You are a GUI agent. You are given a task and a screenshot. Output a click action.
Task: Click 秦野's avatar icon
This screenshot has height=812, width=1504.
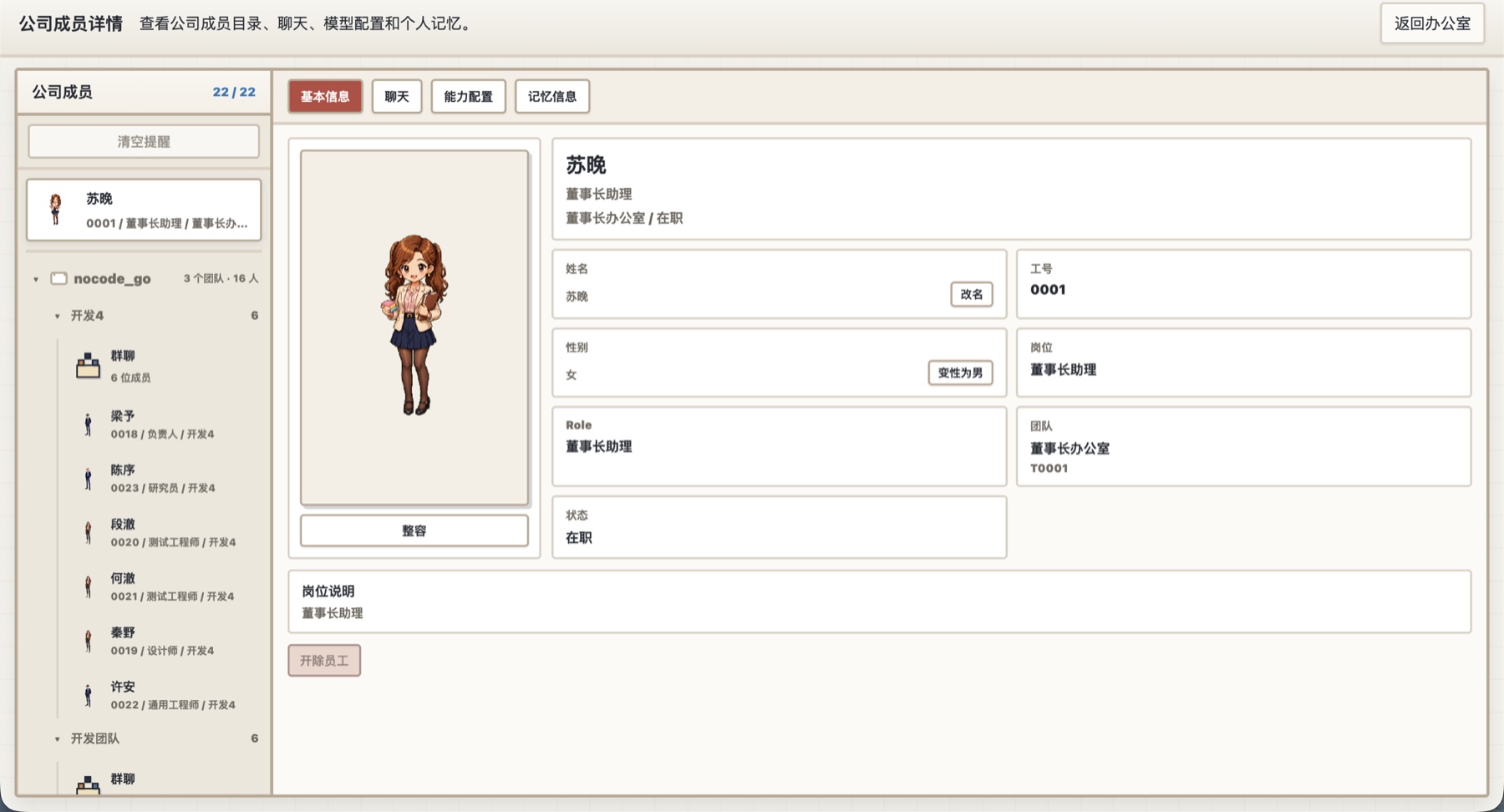point(88,642)
